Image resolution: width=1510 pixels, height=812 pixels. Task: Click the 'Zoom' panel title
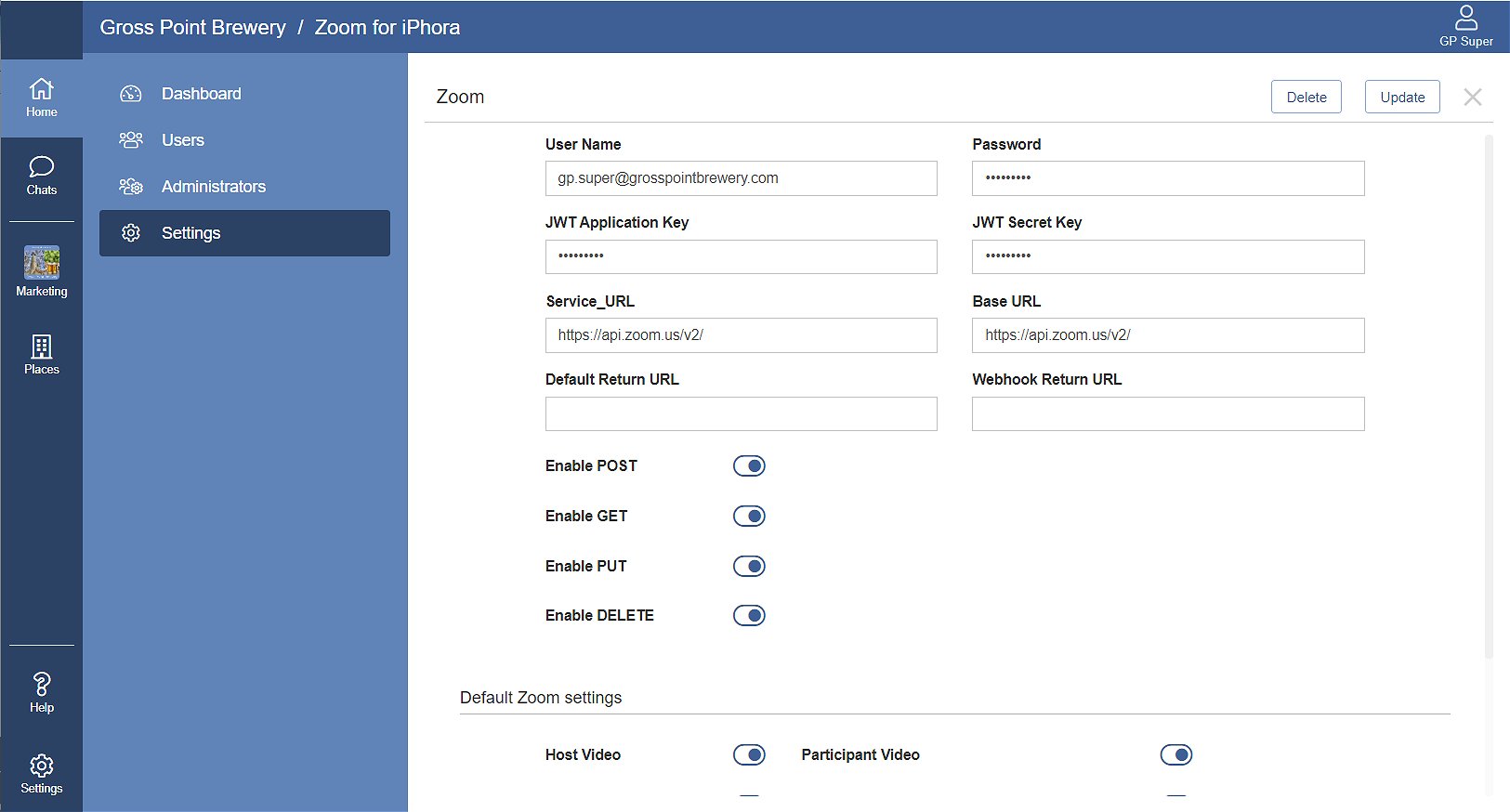[460, 97]
